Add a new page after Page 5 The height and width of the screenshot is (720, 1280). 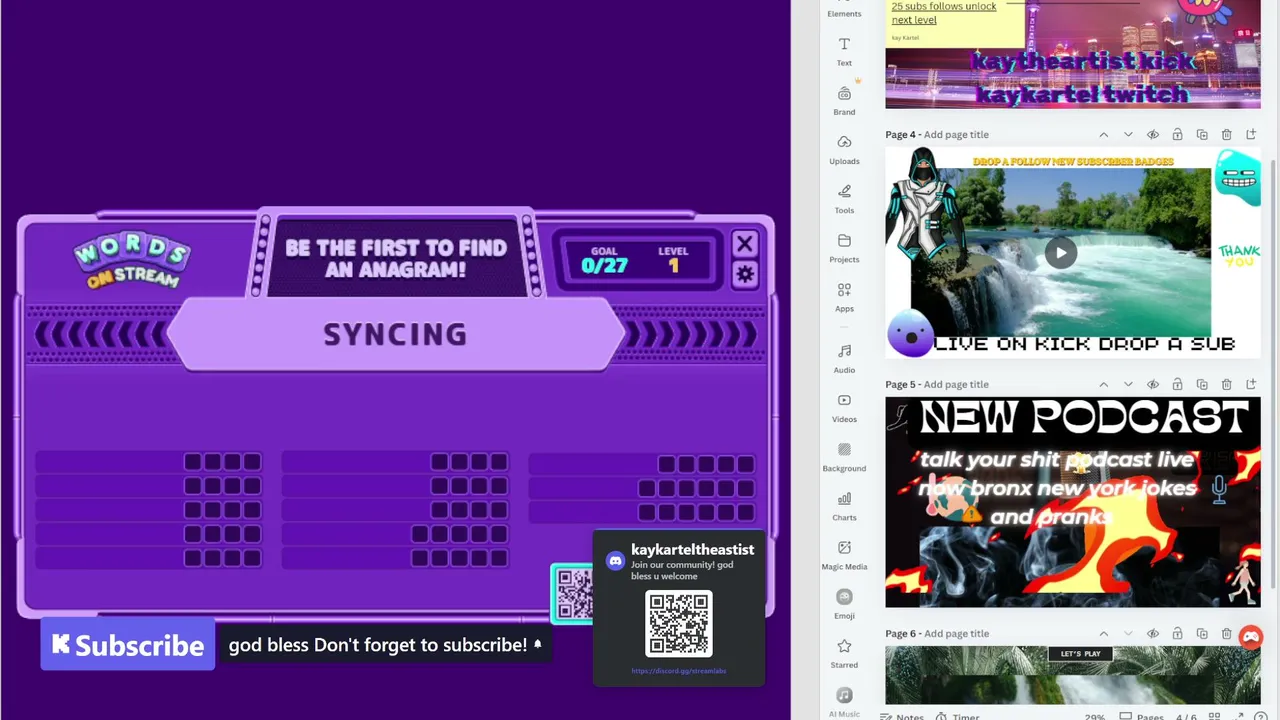click(x=1251, y=384)
